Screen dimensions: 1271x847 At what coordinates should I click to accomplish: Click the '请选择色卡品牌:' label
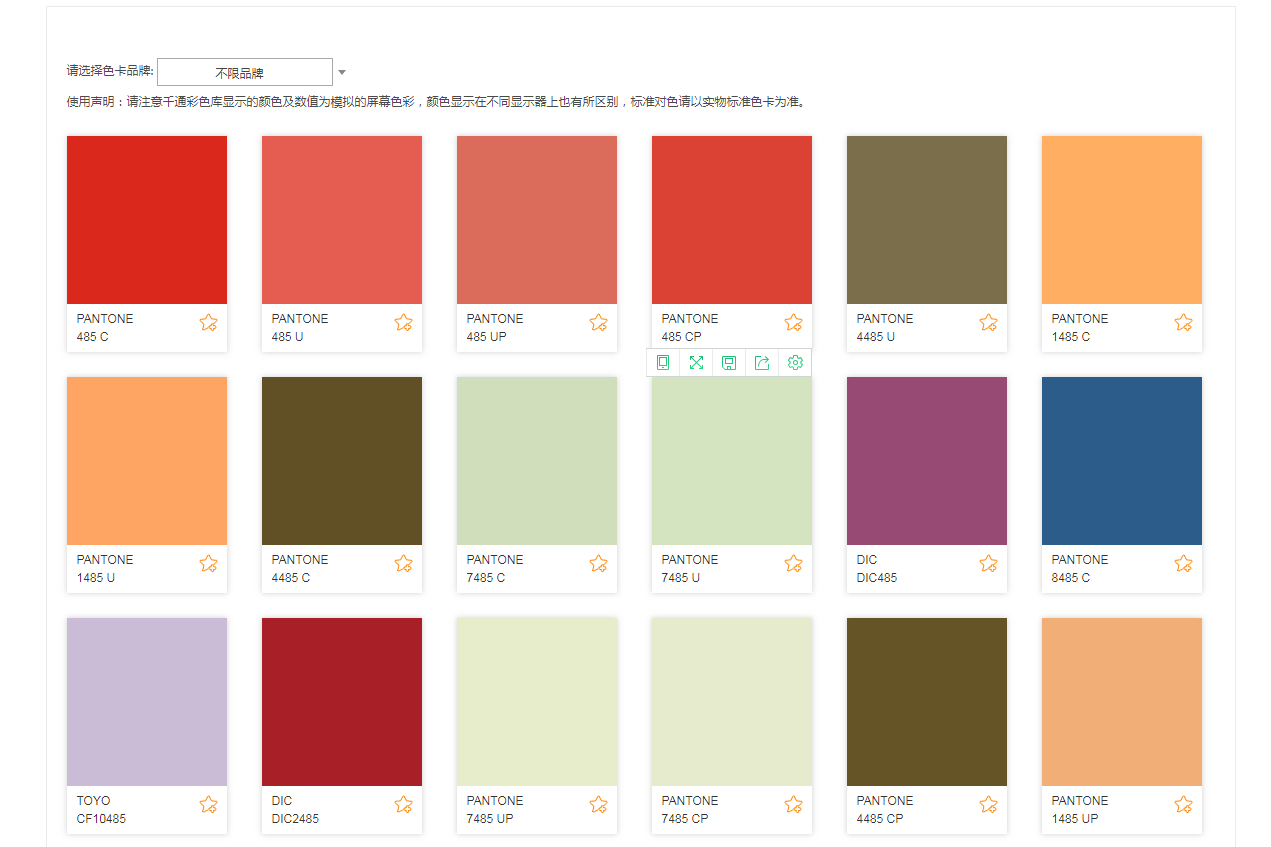click(110, 72)
